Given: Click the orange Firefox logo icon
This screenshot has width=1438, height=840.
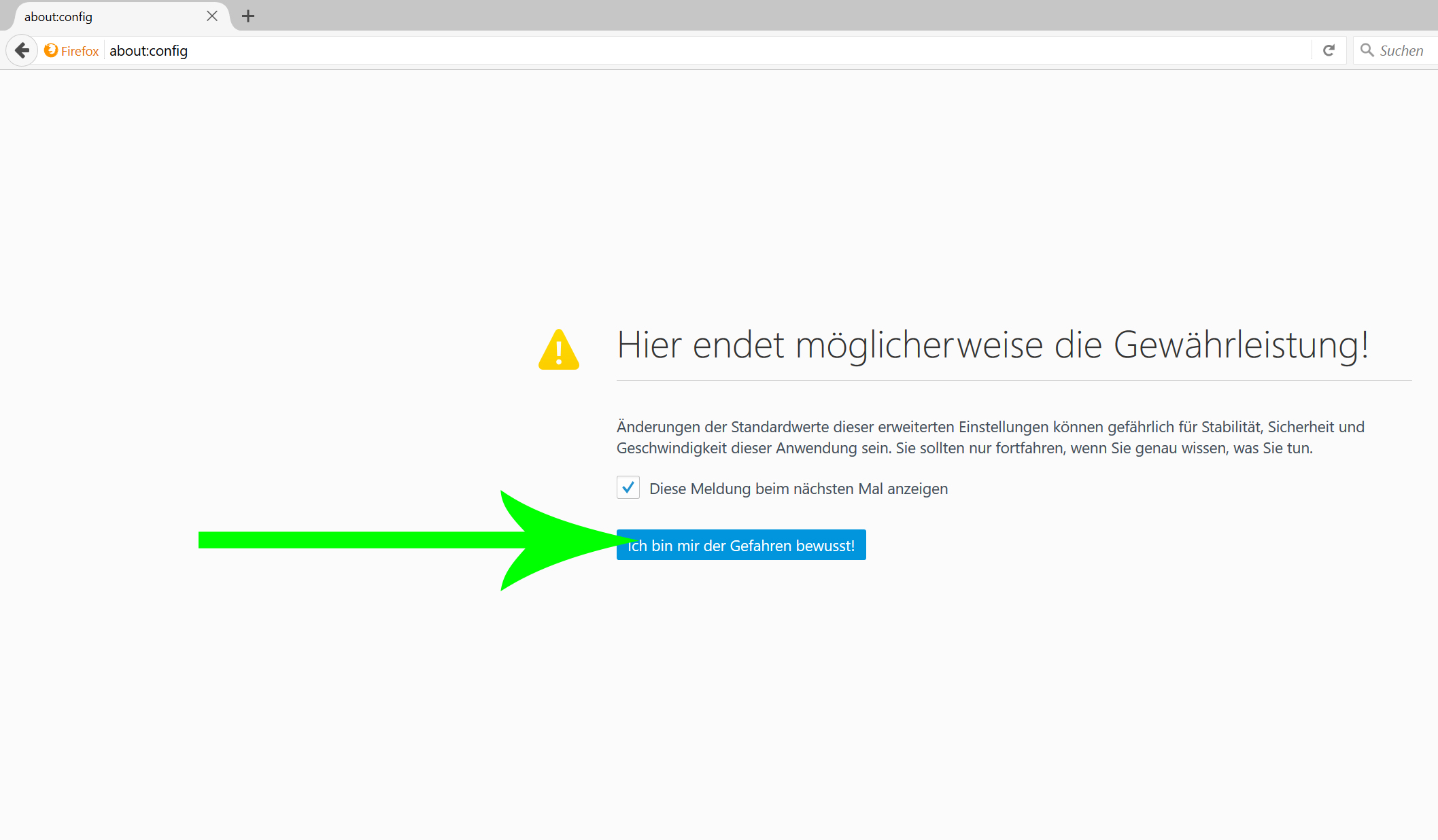Looking at the screenshot, I should (51, 50).
